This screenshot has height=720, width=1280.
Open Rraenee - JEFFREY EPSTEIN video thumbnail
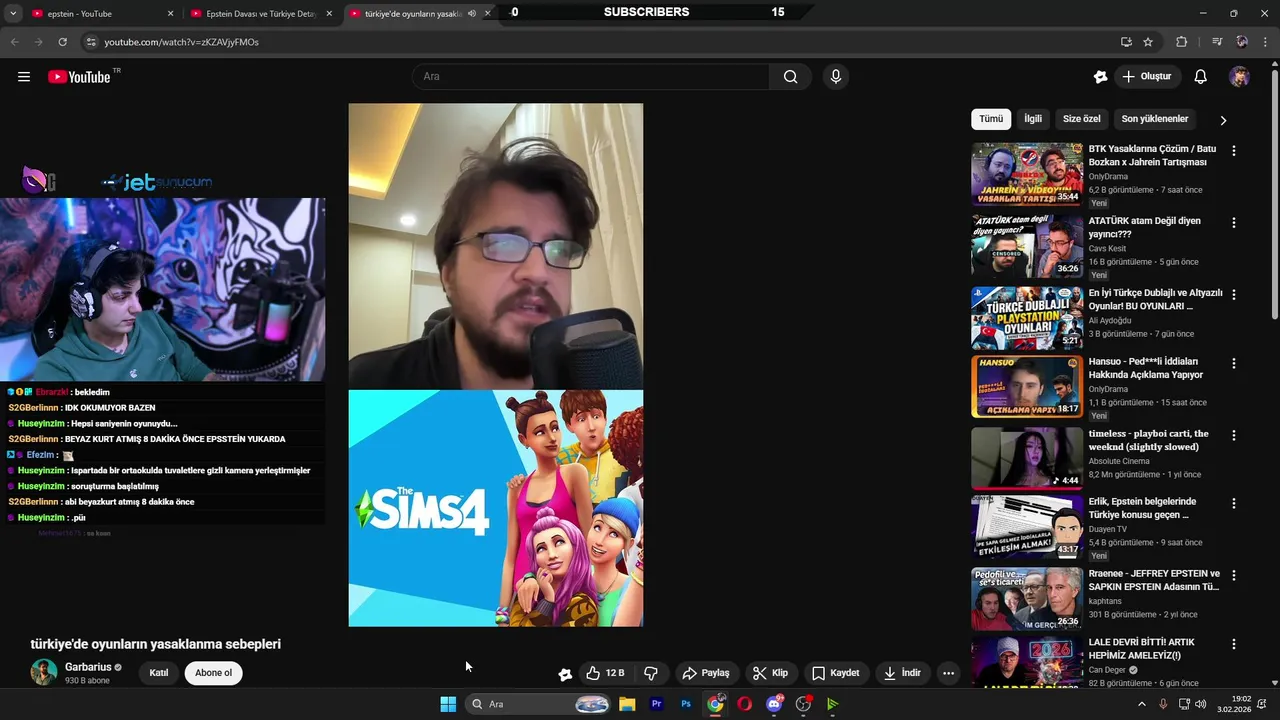(x=1027, y=598)
